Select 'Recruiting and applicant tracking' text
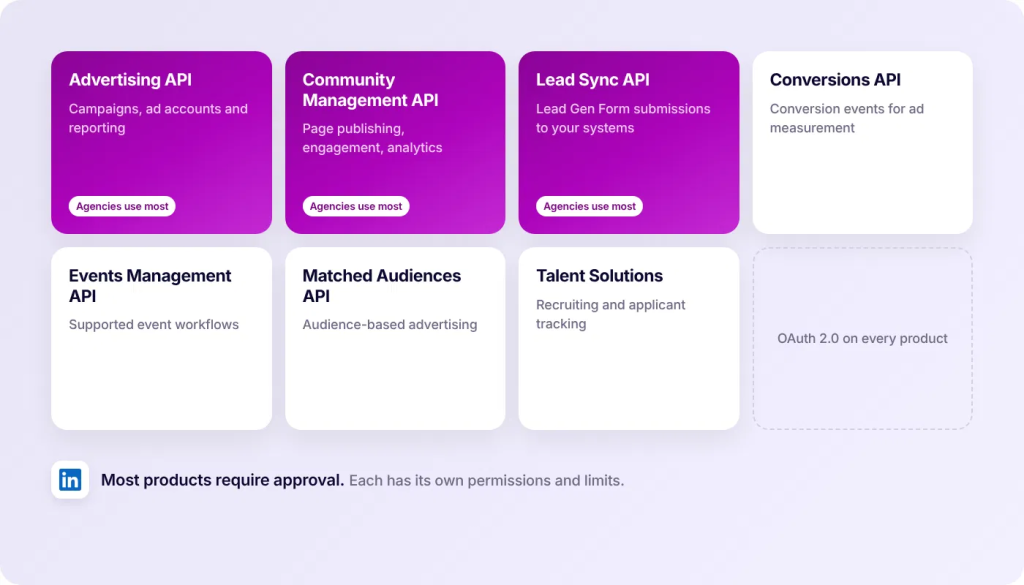The width and height of the screenshot is (1024, 585). 611,314
